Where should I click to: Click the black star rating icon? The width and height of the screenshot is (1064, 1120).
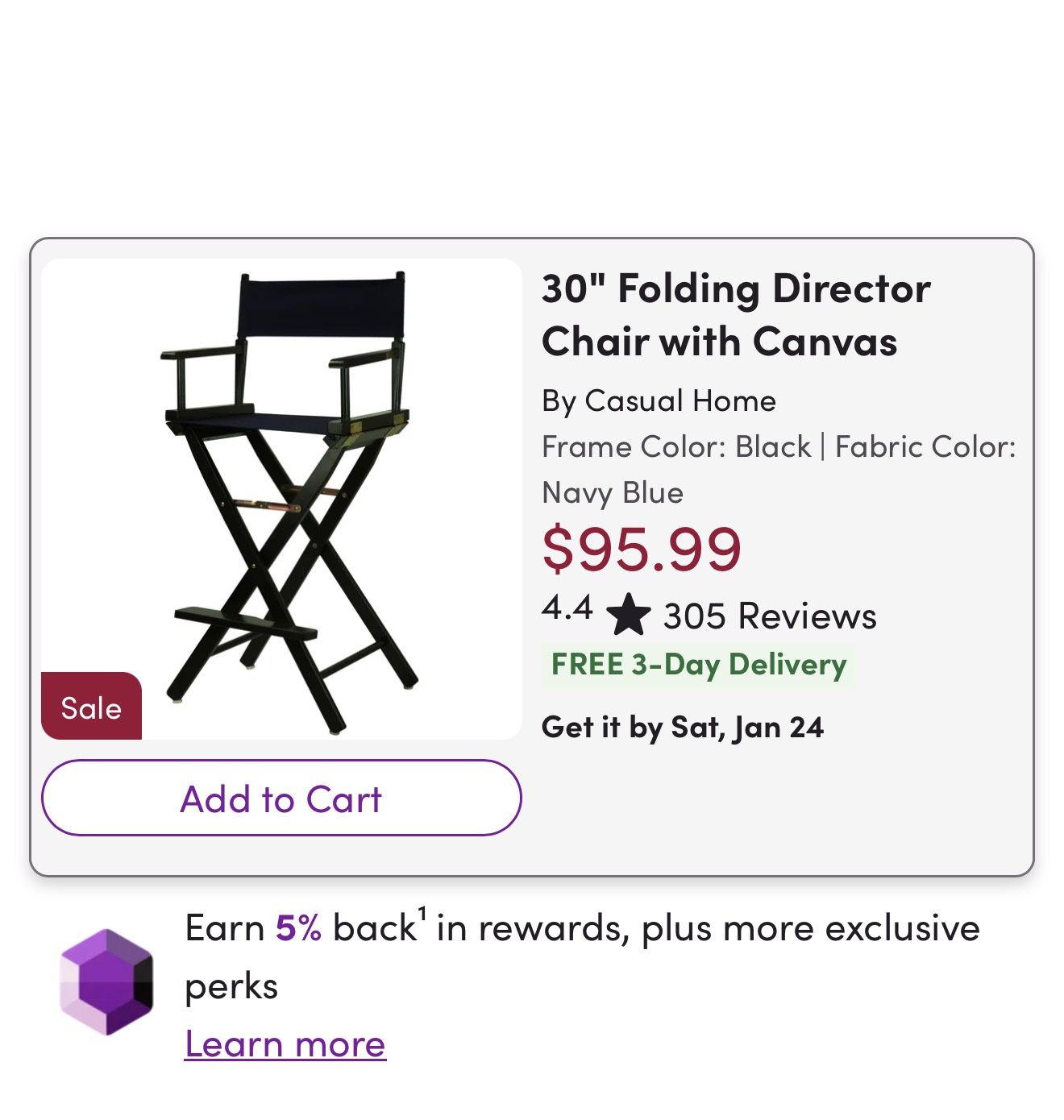pos(628,615)
